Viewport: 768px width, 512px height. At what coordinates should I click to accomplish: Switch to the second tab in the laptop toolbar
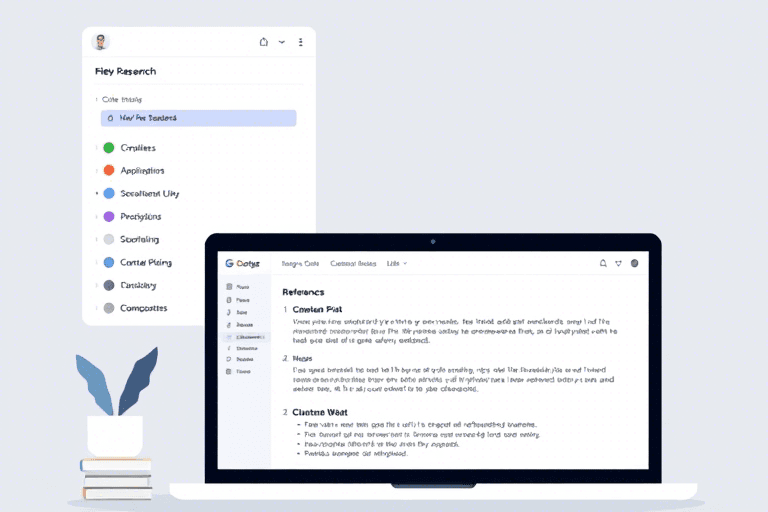tap(352, 264)
